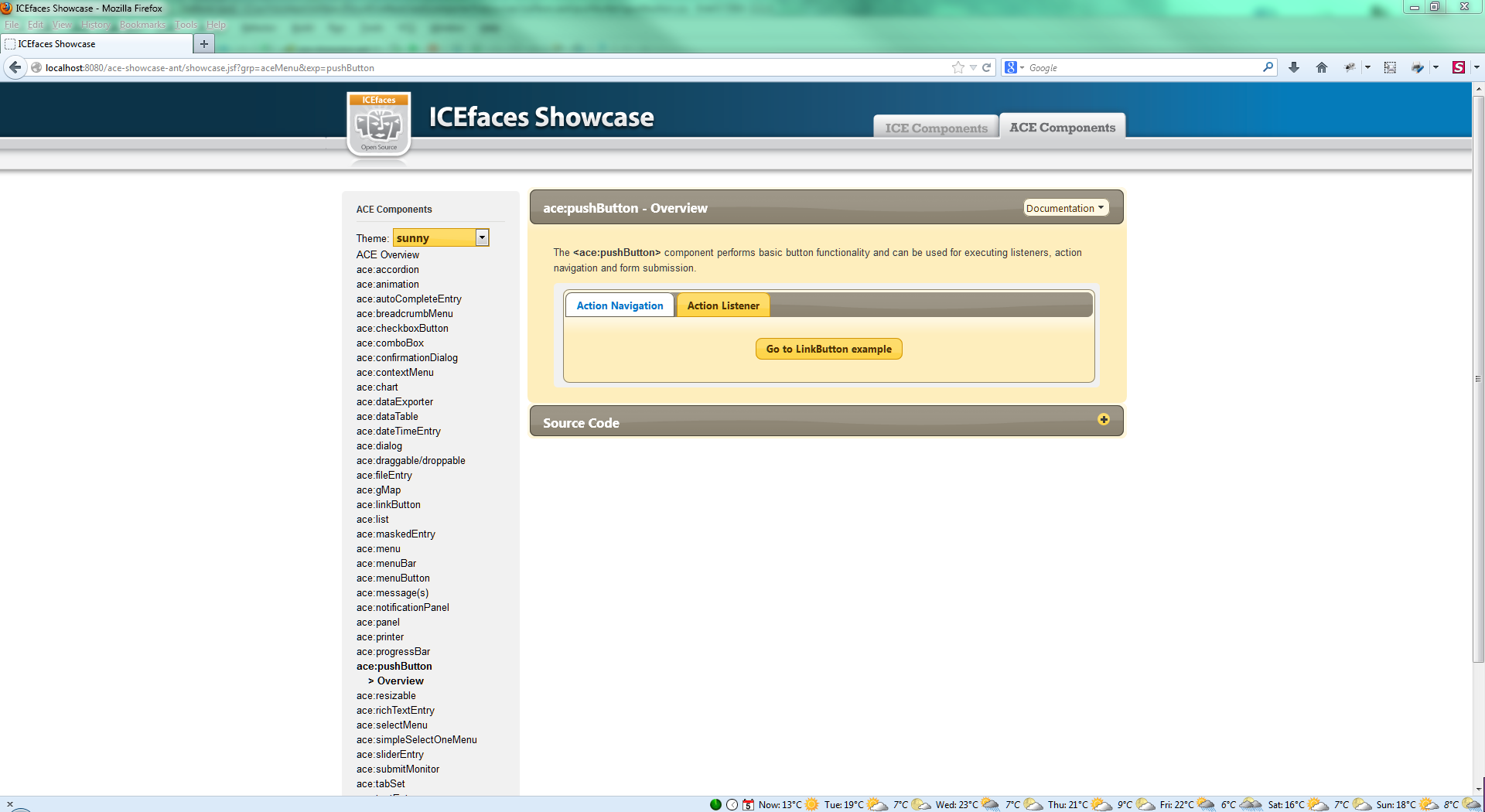The height and width of the screenshot is (812, 1485).
Task: Open the ace:dateTimeEntry link
Action: [x=398, y=431]
